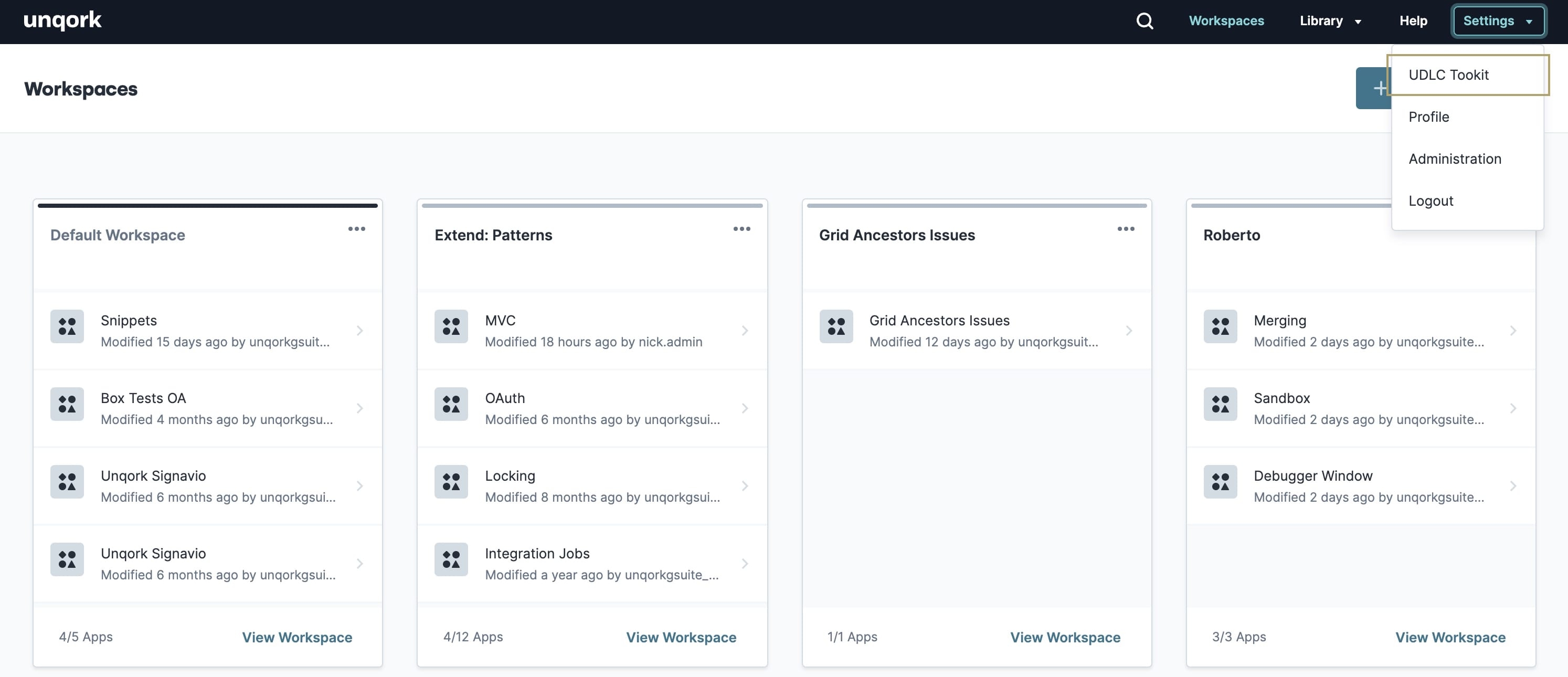Click the MVC app icon
The image size is (1568, 677).
coord(451,326)
